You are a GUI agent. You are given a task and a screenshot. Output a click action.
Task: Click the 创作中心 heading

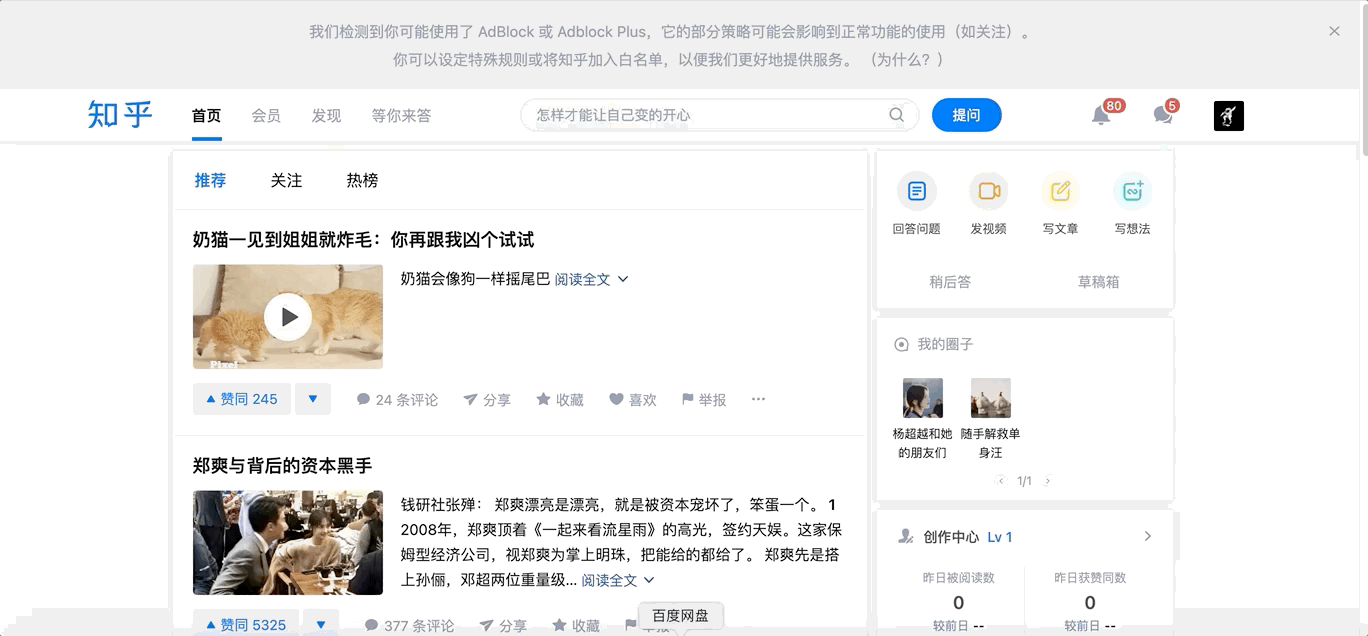(x=951, y=537)
